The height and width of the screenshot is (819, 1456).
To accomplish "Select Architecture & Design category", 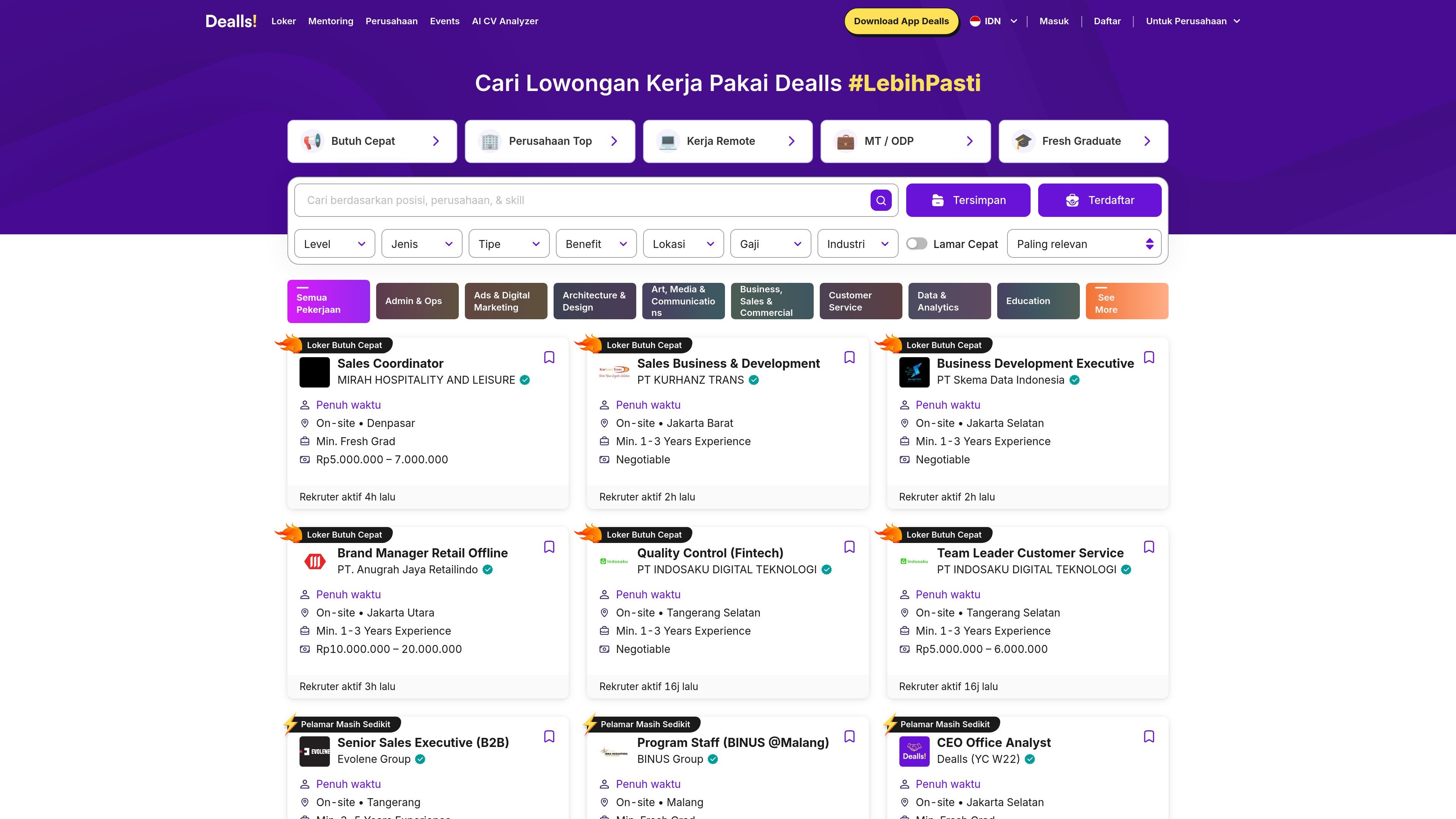I will click(x=595, y=301).
